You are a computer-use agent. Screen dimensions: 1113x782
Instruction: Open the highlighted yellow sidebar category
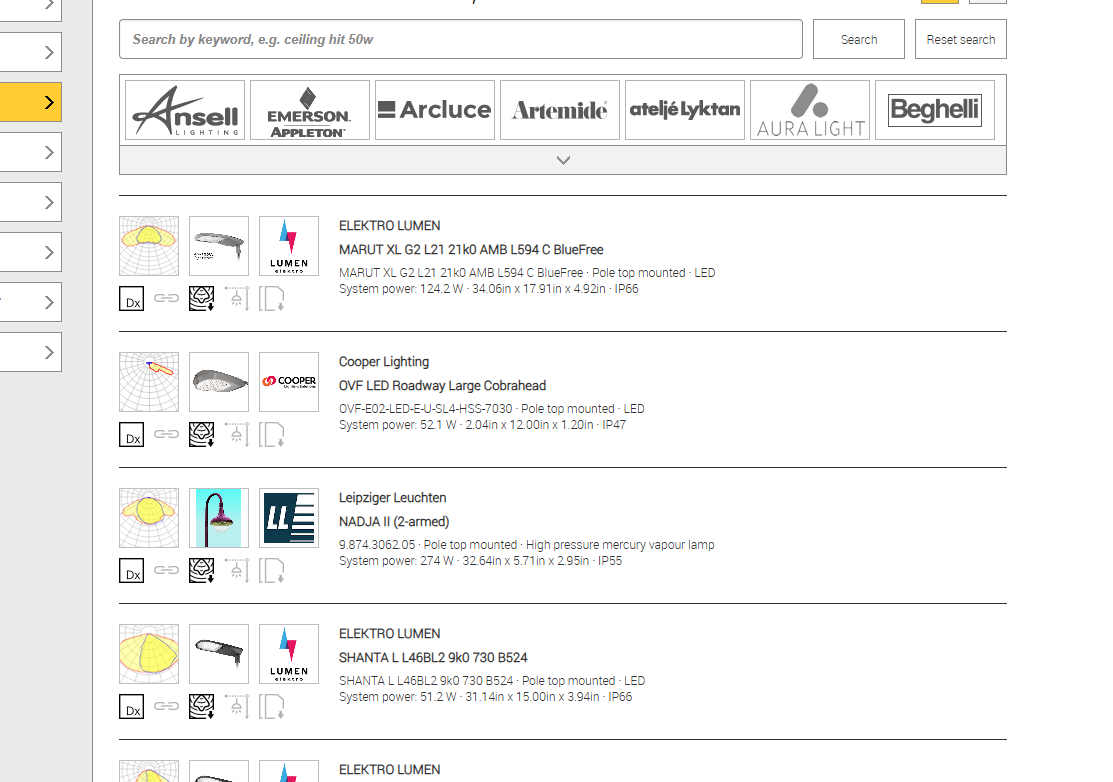tap(31, 102)
